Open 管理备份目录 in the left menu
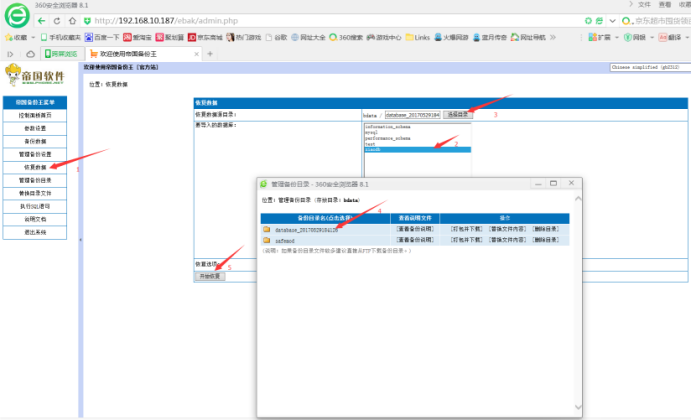The height and width of the screenshot is (420, 692). [x=35, y=180]
